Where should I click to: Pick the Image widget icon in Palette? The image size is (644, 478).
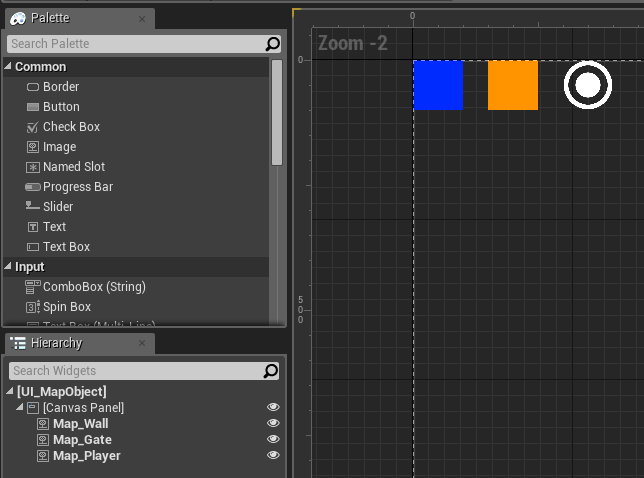coord(33,147)
